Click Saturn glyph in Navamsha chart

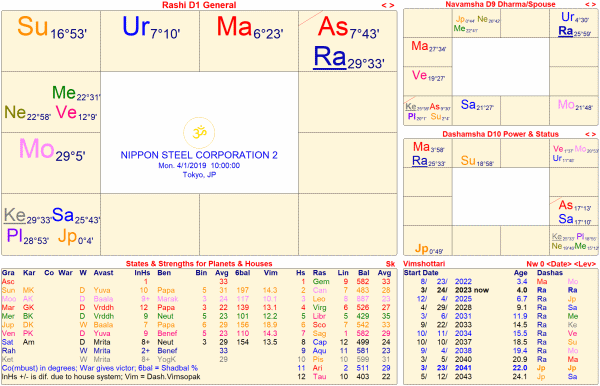click(468, 104)
